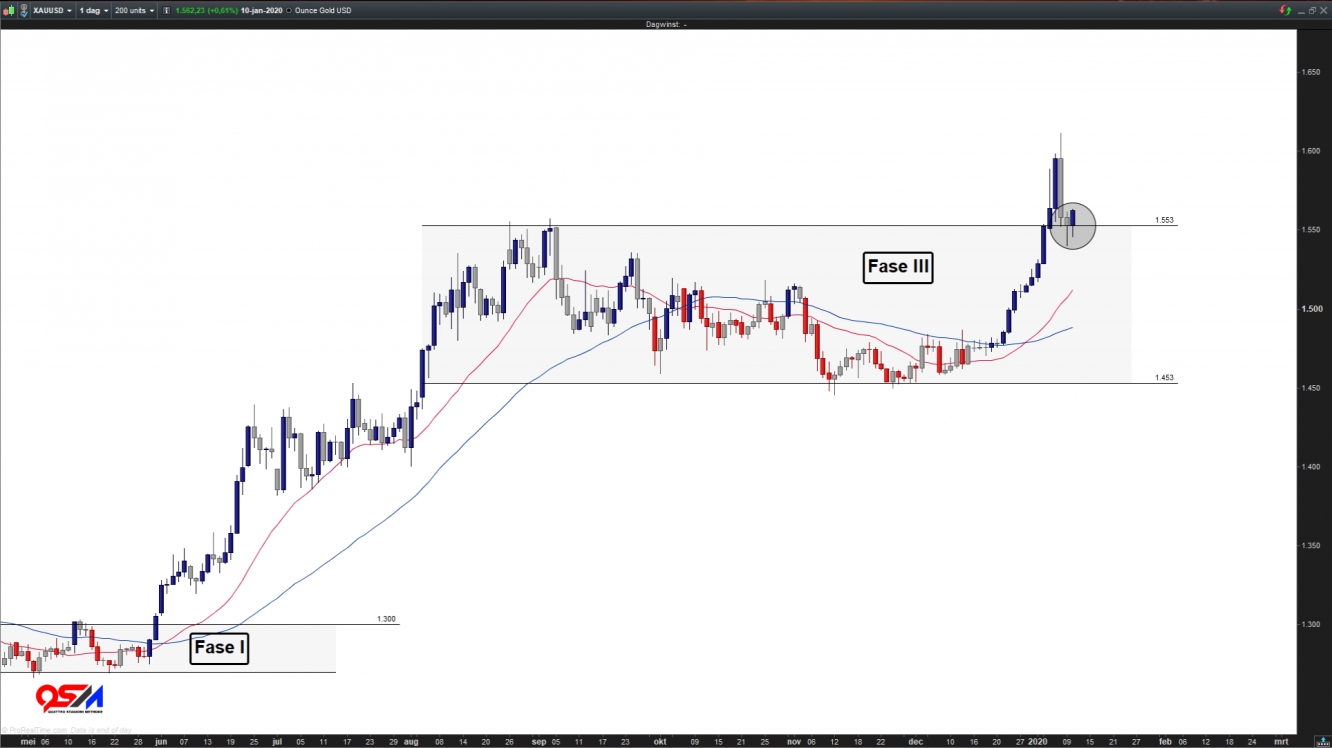Close the chart window
This screenshot has width=1332, height=748.
click(x=1323, y=10)
